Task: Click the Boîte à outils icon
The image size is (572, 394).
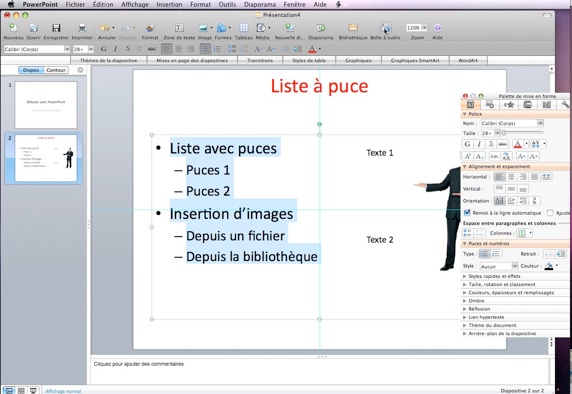Action: (x=385, y=28)
